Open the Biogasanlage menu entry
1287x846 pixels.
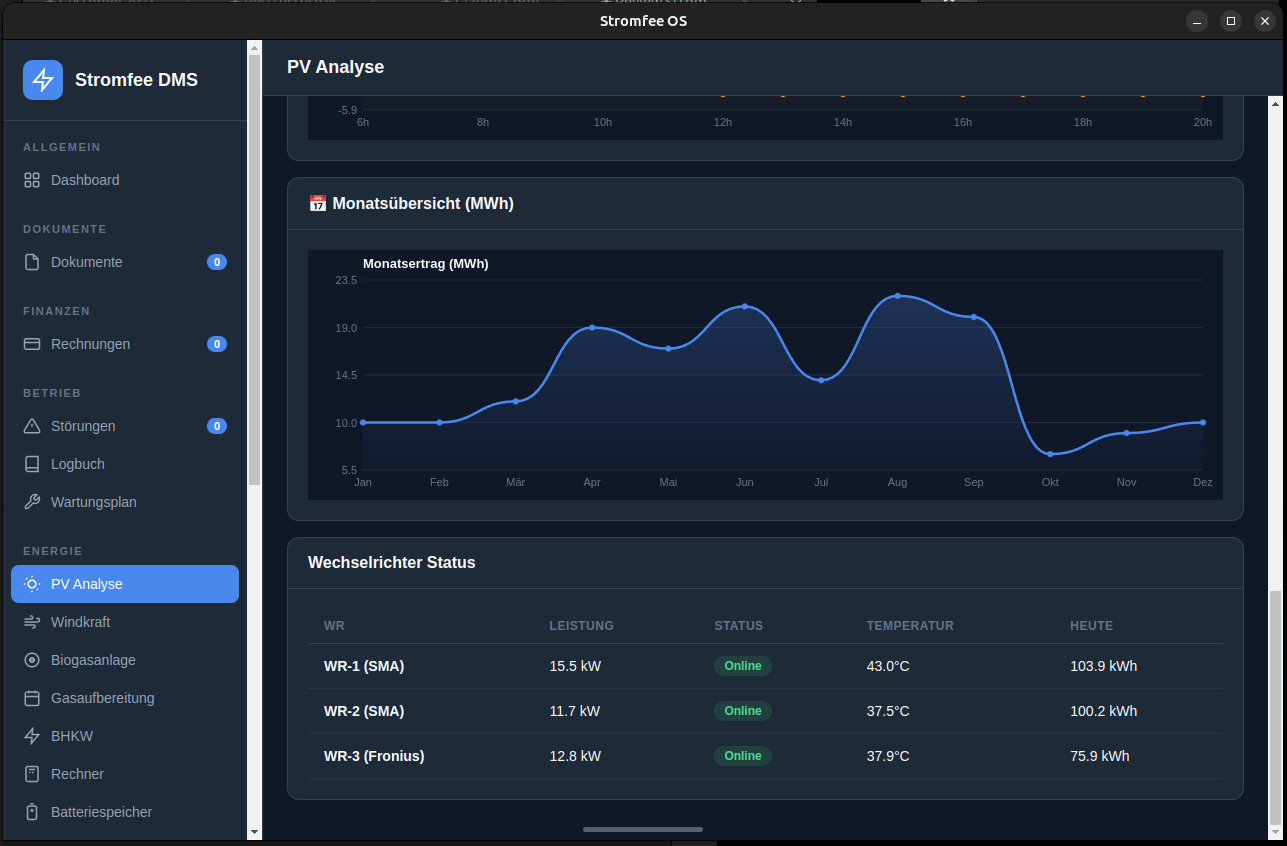pos(93,660)
